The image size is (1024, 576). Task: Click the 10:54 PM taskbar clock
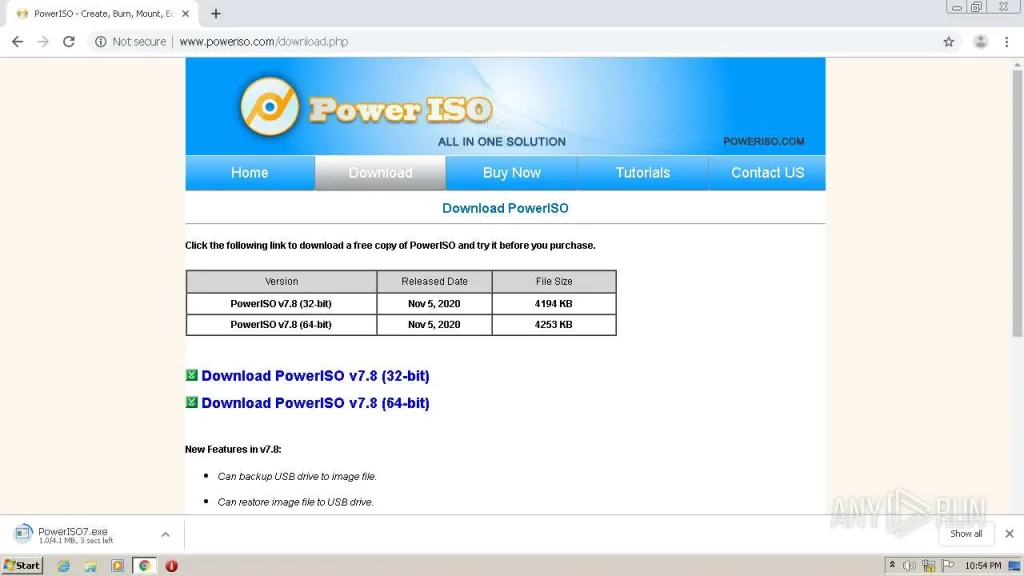click(983, 566)
